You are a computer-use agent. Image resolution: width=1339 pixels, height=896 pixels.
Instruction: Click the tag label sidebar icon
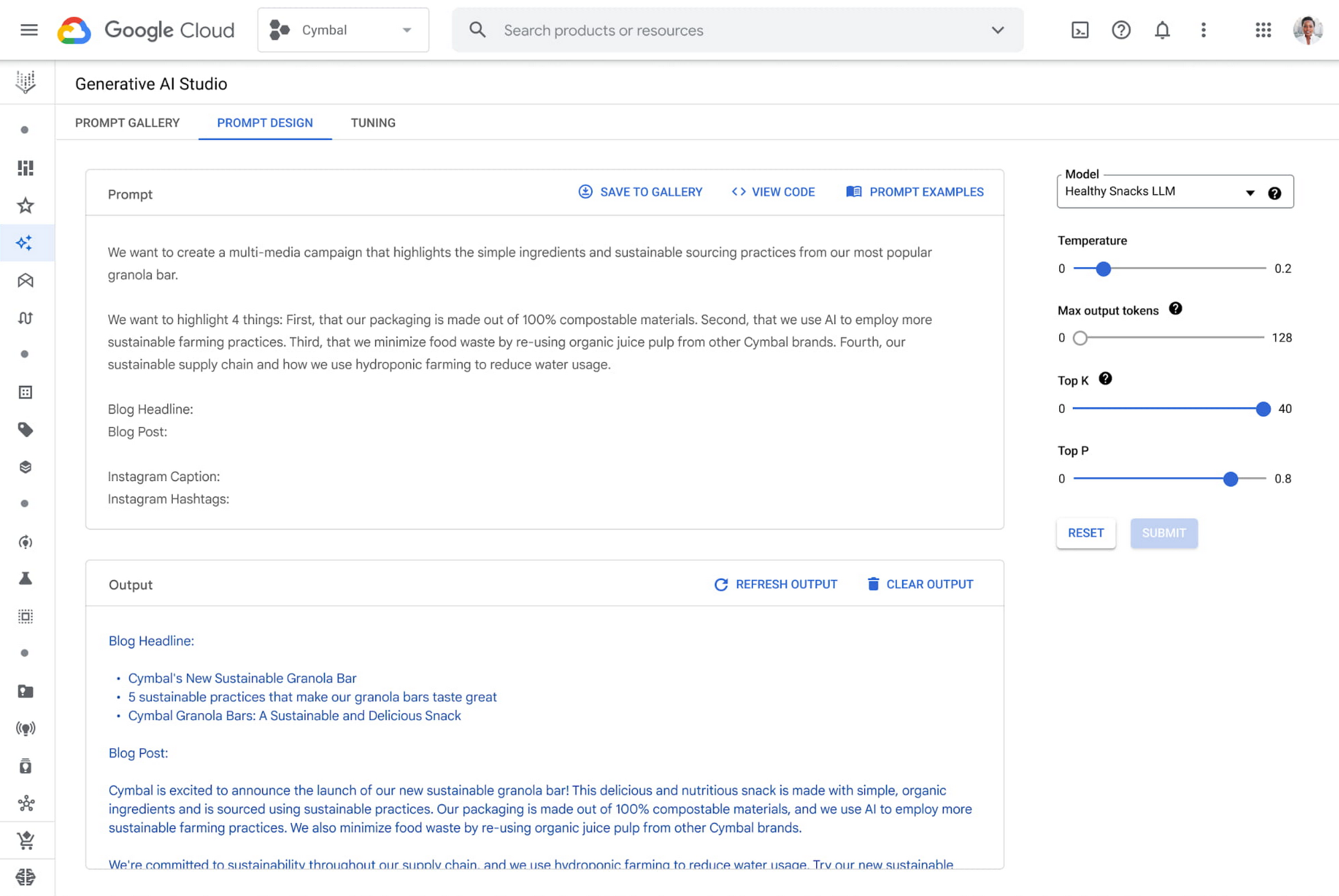coord(25,430)
